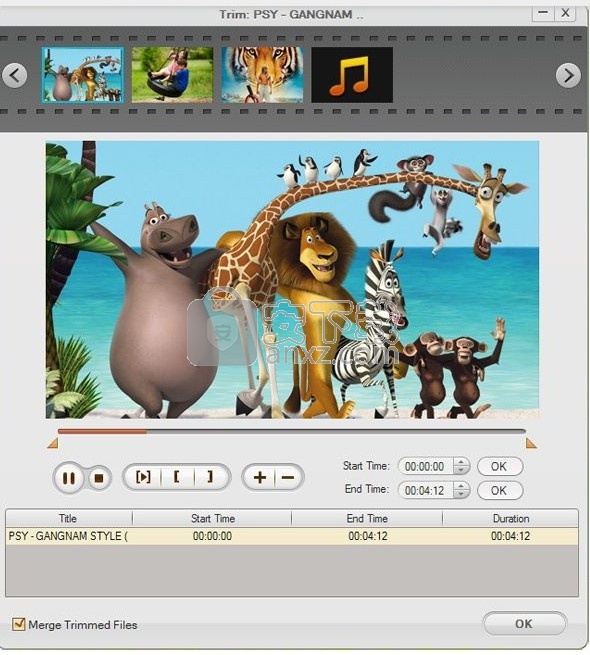Uncheck Merge Trimmed Files
The height and width of the screenshot is (655, 590).
(18, 625)
